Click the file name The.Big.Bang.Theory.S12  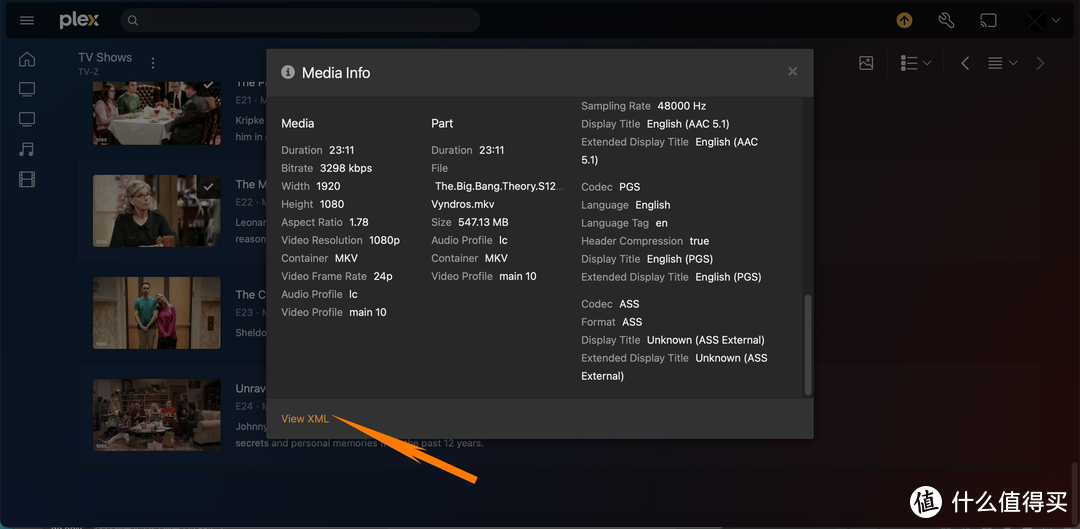pos(499,187)
